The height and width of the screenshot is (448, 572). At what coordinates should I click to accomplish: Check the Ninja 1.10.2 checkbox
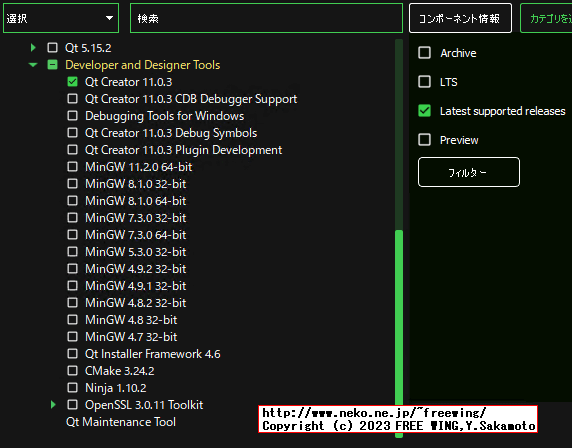[73, 387]
